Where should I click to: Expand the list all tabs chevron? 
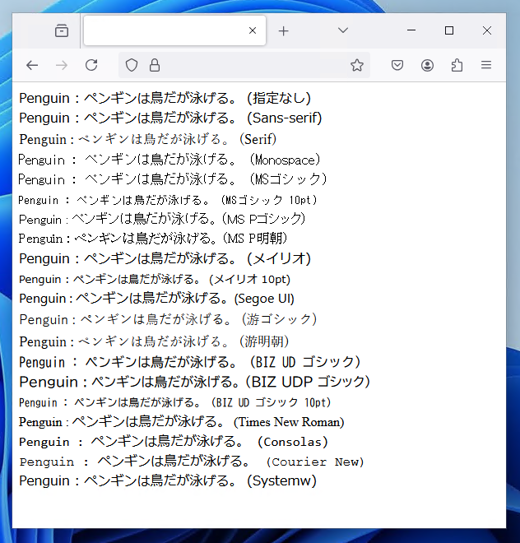point(343,30)
